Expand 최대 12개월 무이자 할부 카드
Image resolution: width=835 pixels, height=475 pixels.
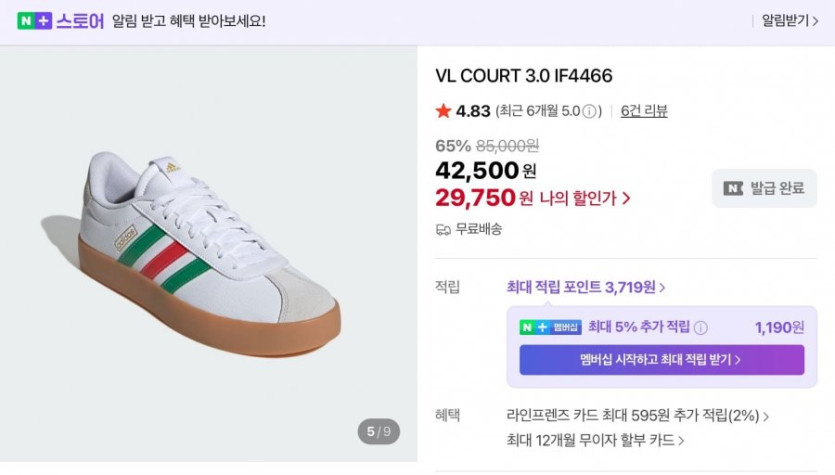(x=595, y=440)
